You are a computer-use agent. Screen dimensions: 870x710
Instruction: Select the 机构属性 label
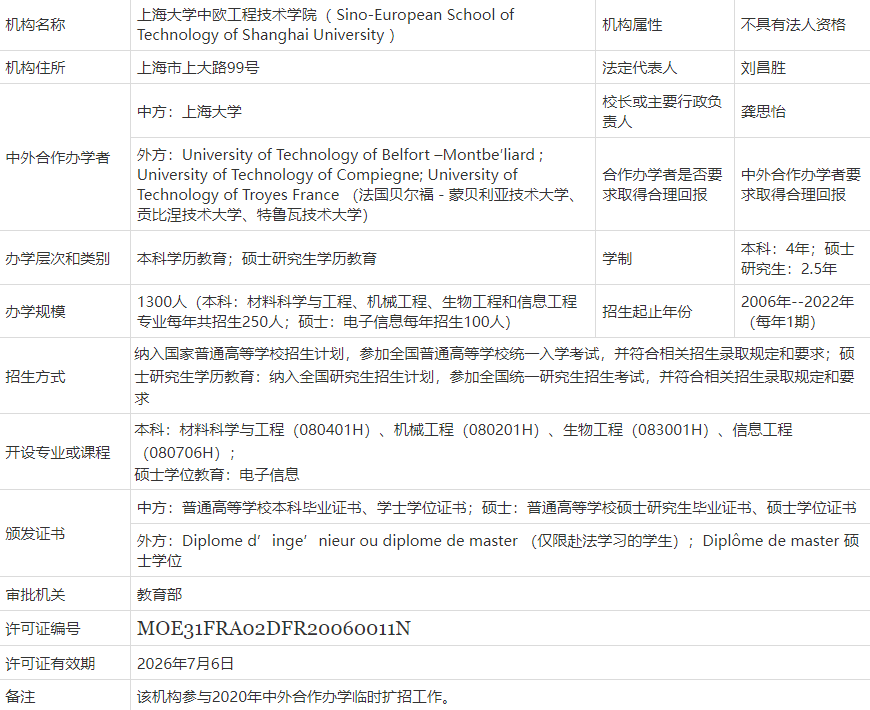632,25
